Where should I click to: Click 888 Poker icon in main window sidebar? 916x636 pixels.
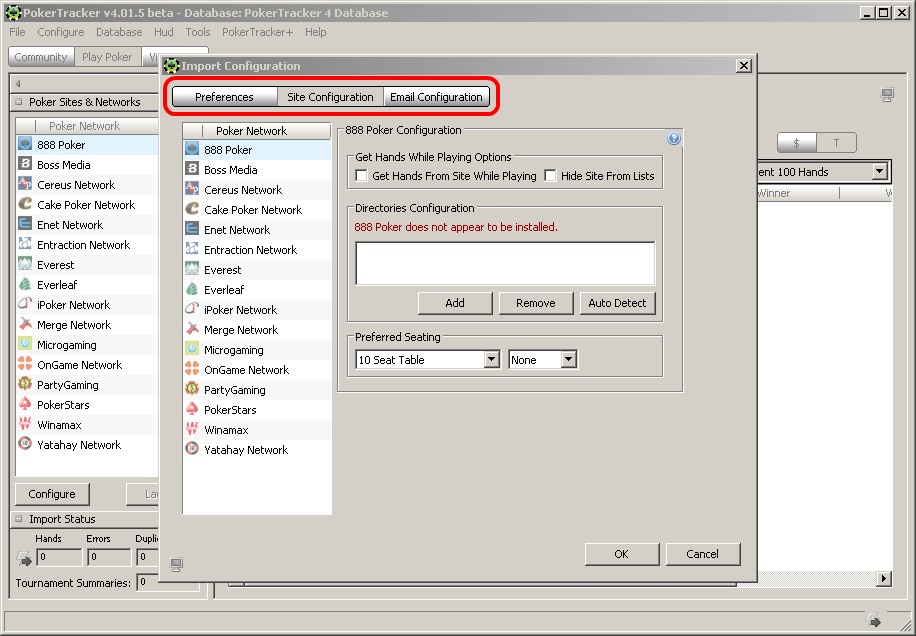25,144
